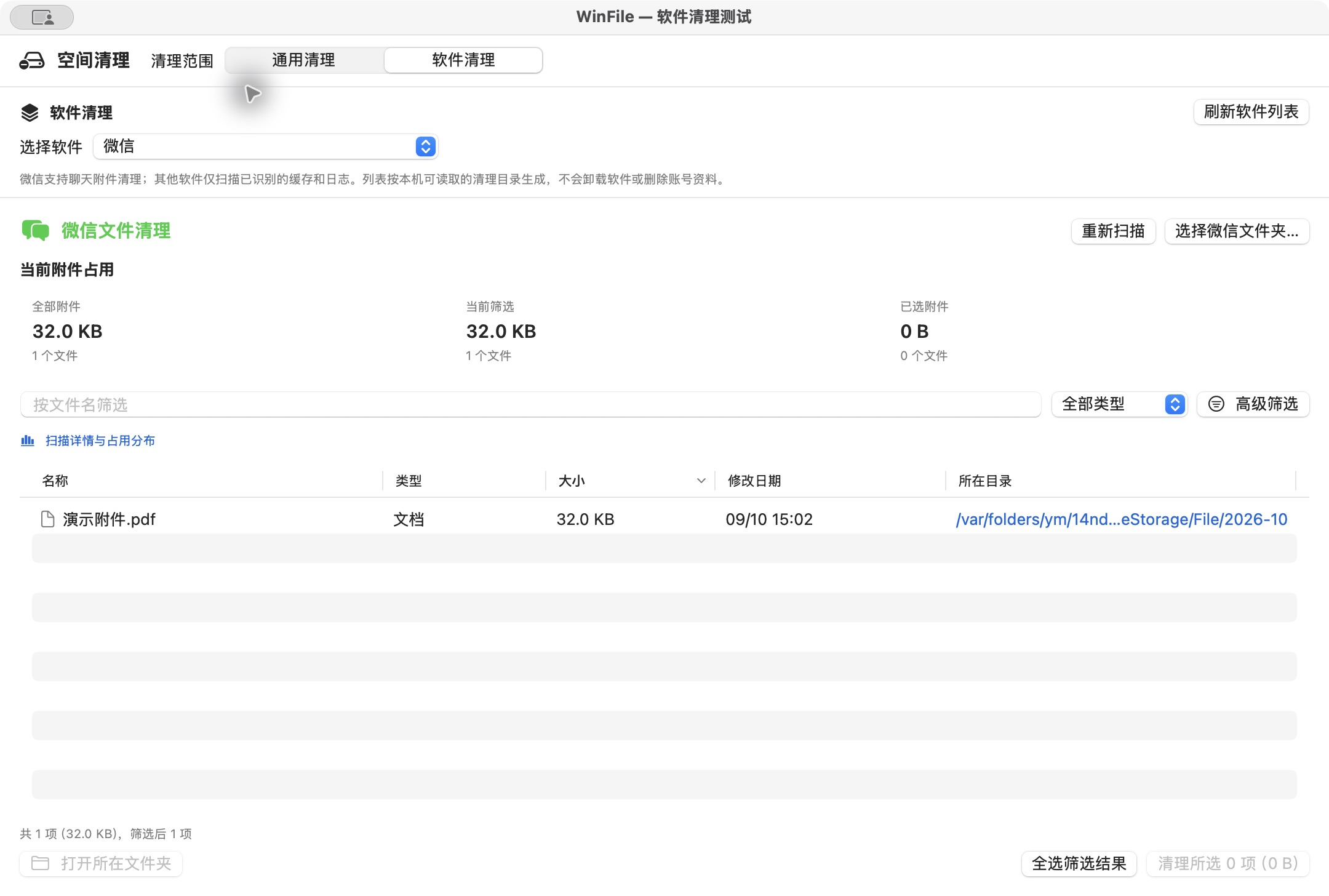Sort by the 类型 column header
This screenshot has height=896, width=1329.
pos(409,481)
